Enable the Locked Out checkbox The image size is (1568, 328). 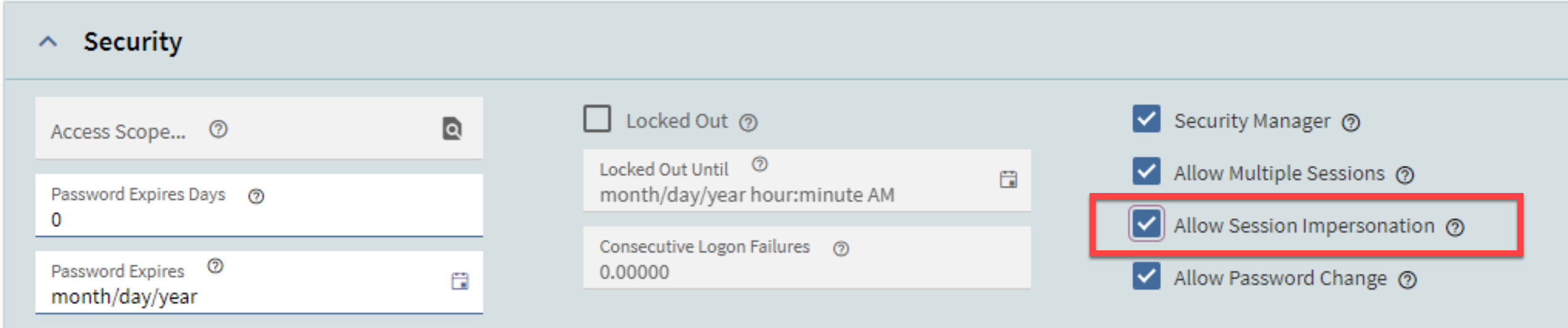coord(597,118)
